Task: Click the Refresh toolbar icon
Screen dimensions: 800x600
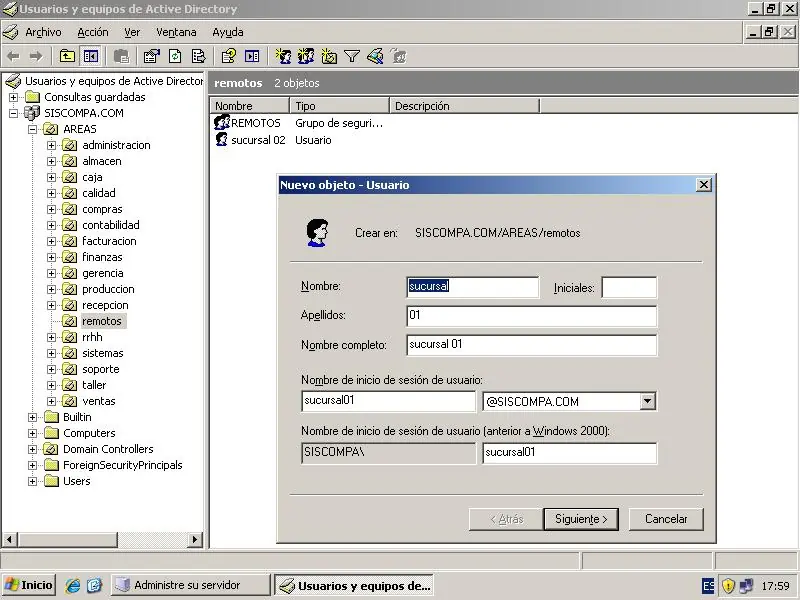Action: coord(175,56)
